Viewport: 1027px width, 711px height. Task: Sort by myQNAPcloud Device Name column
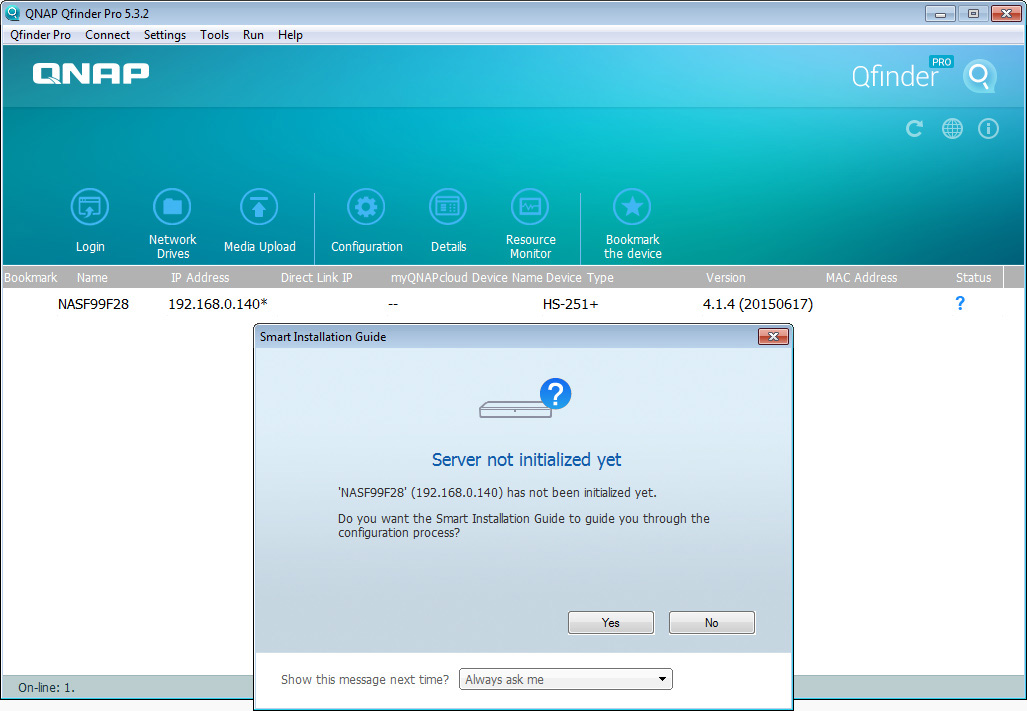[466, 278]
